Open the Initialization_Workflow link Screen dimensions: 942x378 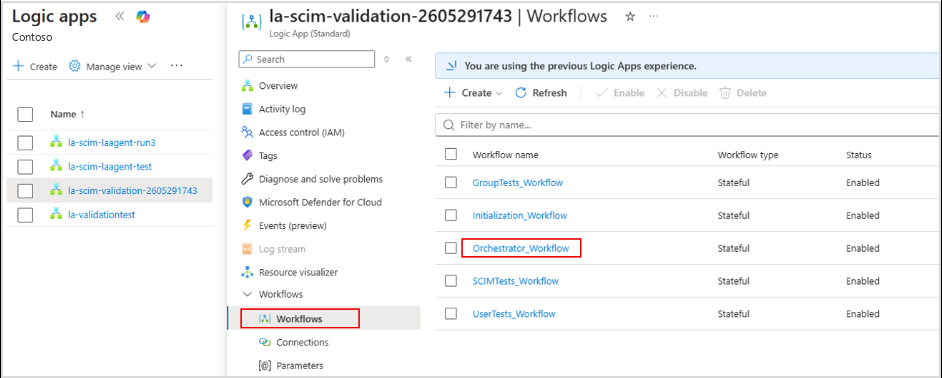pos(520,215)
